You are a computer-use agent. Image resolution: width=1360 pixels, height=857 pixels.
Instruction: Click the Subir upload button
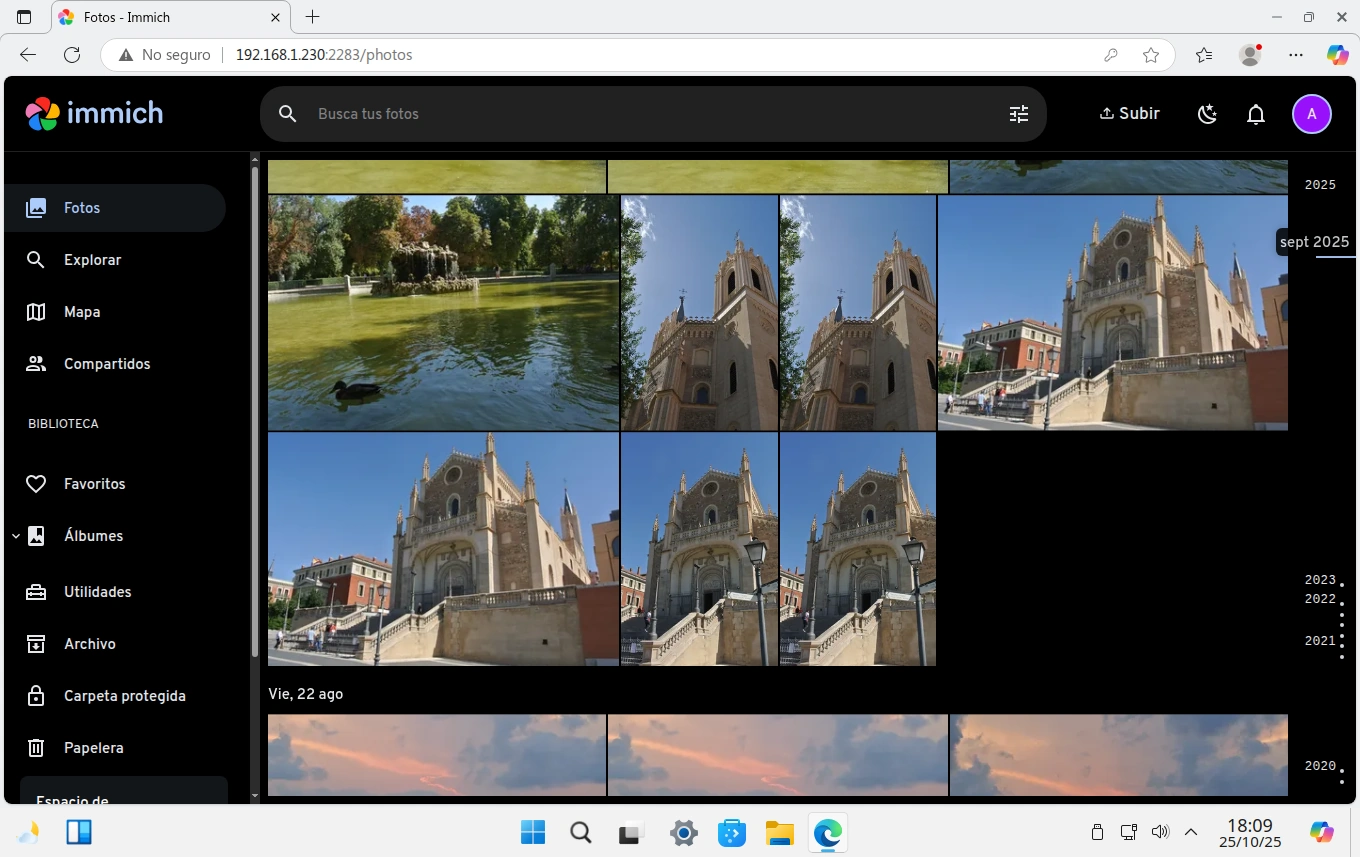[x=1129, y=114]
